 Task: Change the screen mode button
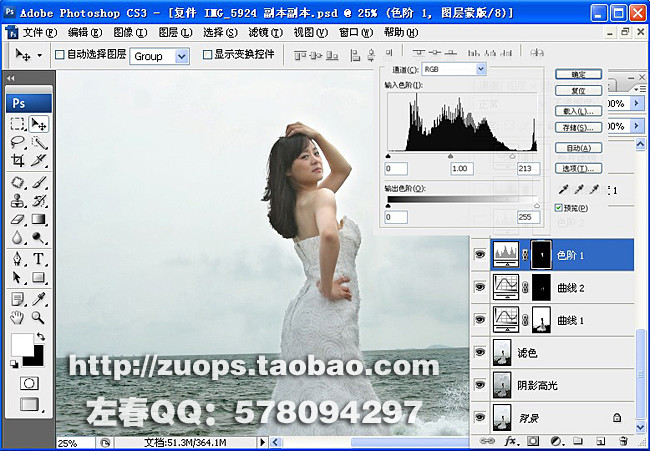[29, 404]
